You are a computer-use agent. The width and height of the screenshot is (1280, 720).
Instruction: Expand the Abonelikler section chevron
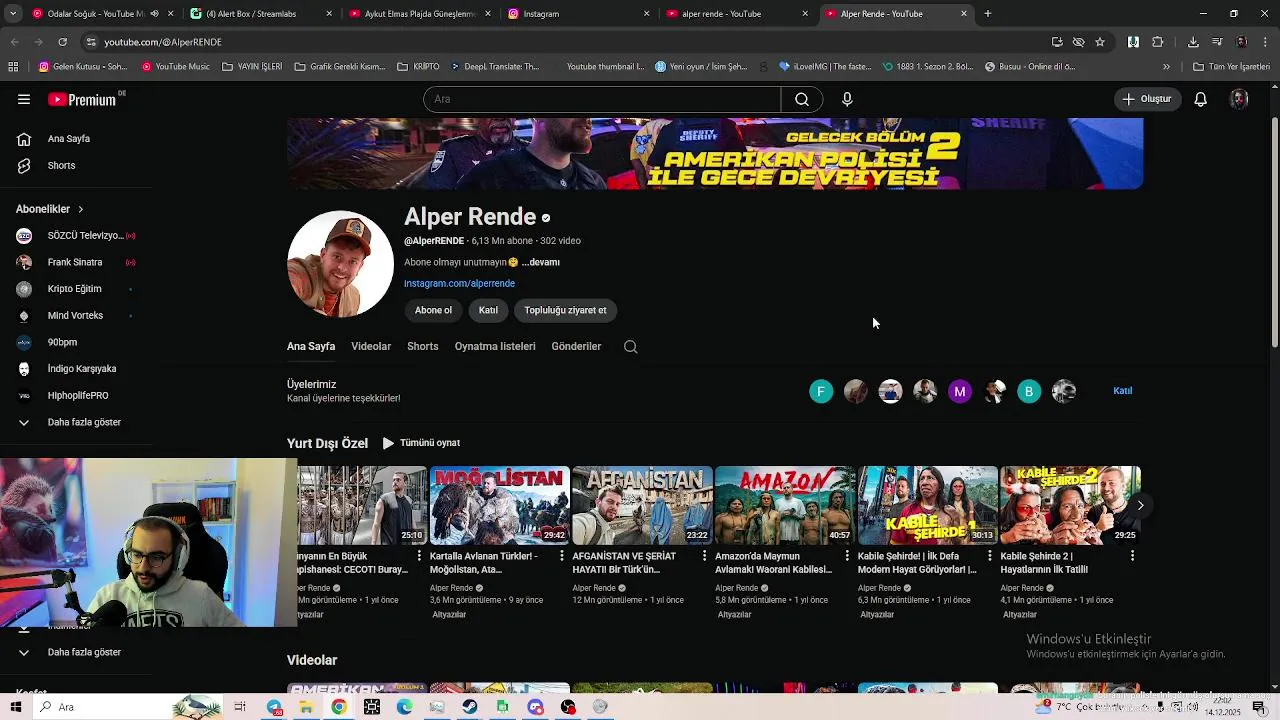tap(80, 209)
